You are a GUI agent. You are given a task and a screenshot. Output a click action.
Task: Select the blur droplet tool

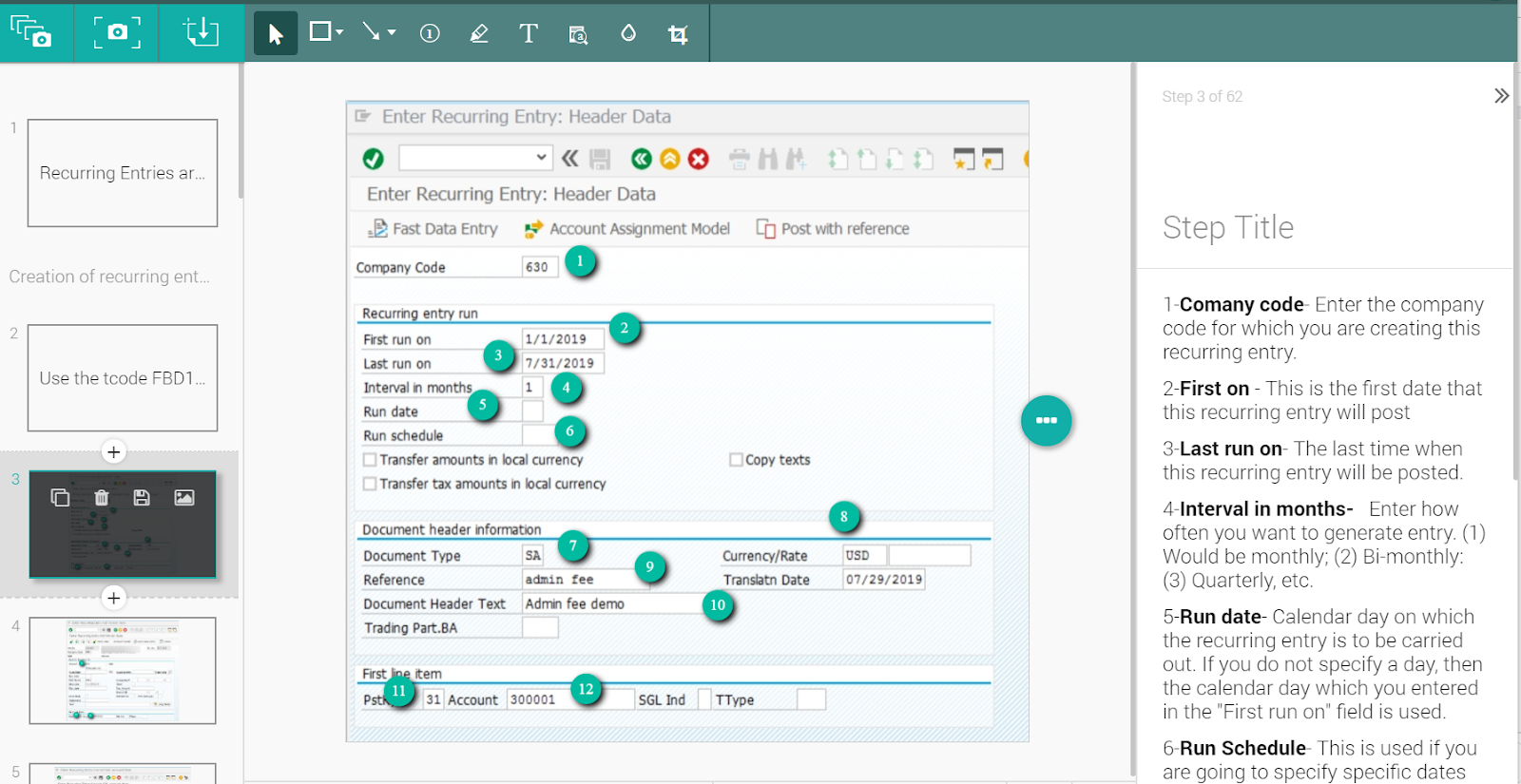[628, 33]
